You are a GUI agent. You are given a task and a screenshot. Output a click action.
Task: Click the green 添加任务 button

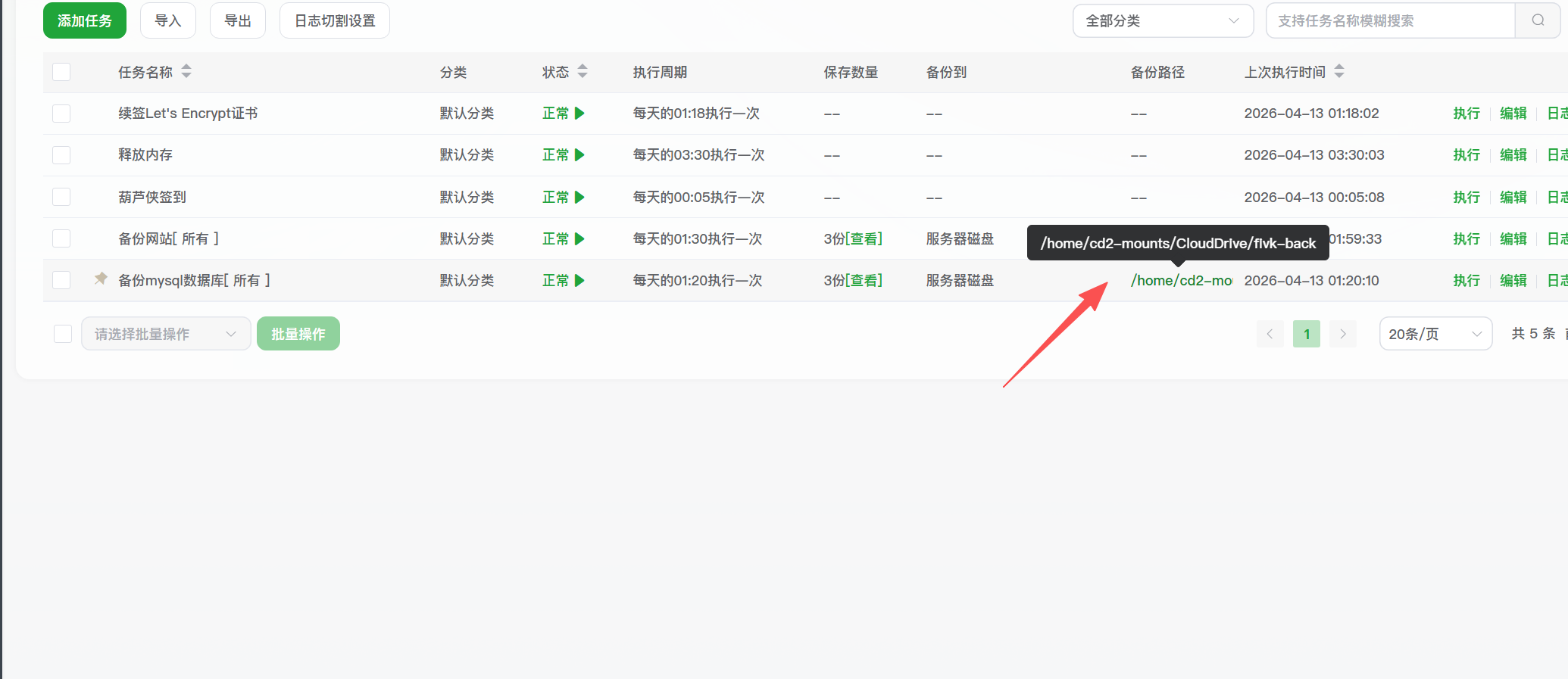coord(85,20)
